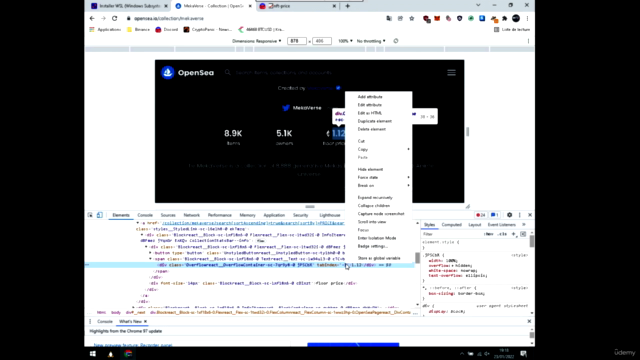Open DevTools settings gear

click(509, 215)
